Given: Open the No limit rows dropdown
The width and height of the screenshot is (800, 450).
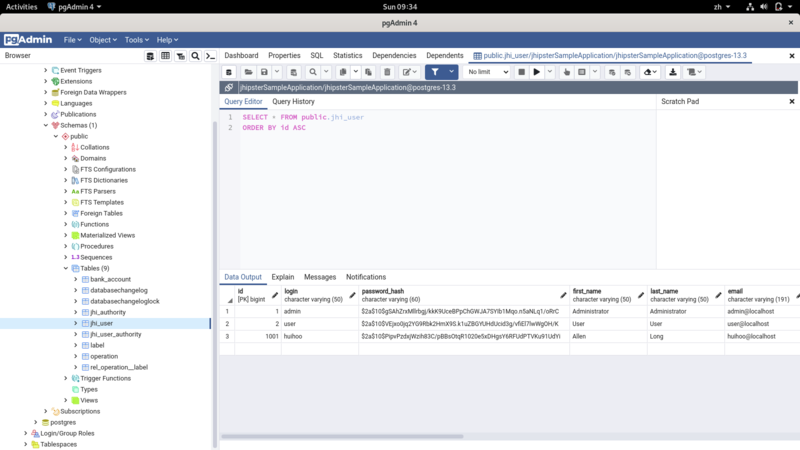Looking at the screenshot, I should click(488, 72).
